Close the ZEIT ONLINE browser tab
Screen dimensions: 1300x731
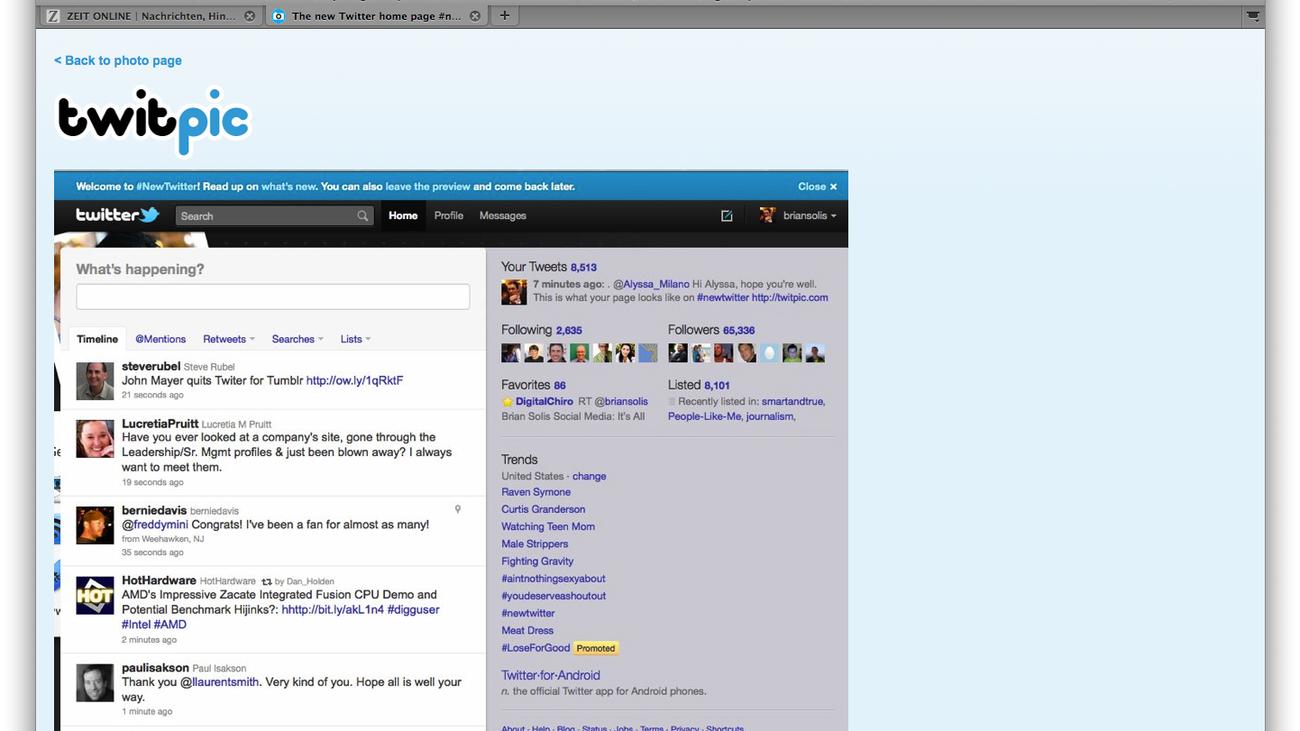point(250,16)
